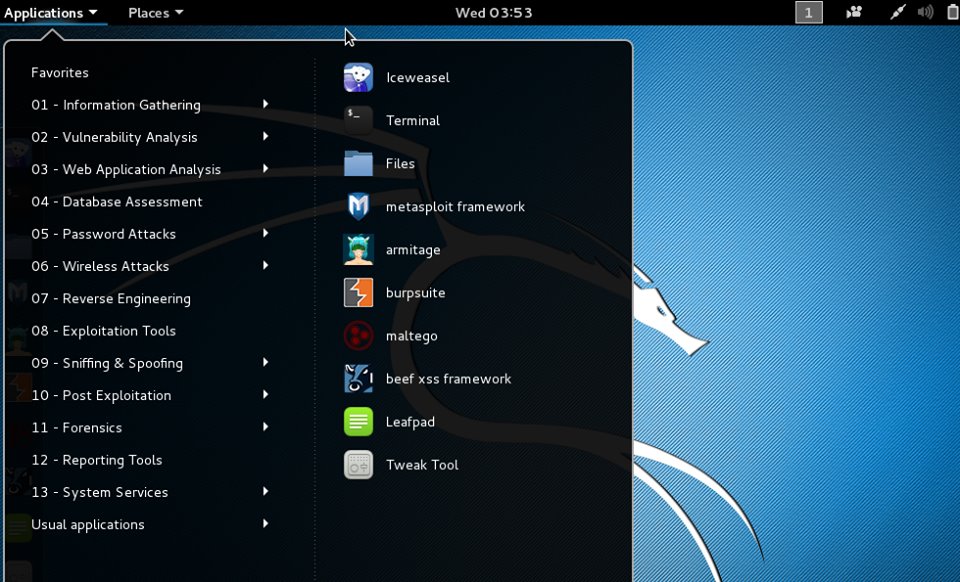Click the burpsuite text label

pyautogui.click(x=415, y=293)
